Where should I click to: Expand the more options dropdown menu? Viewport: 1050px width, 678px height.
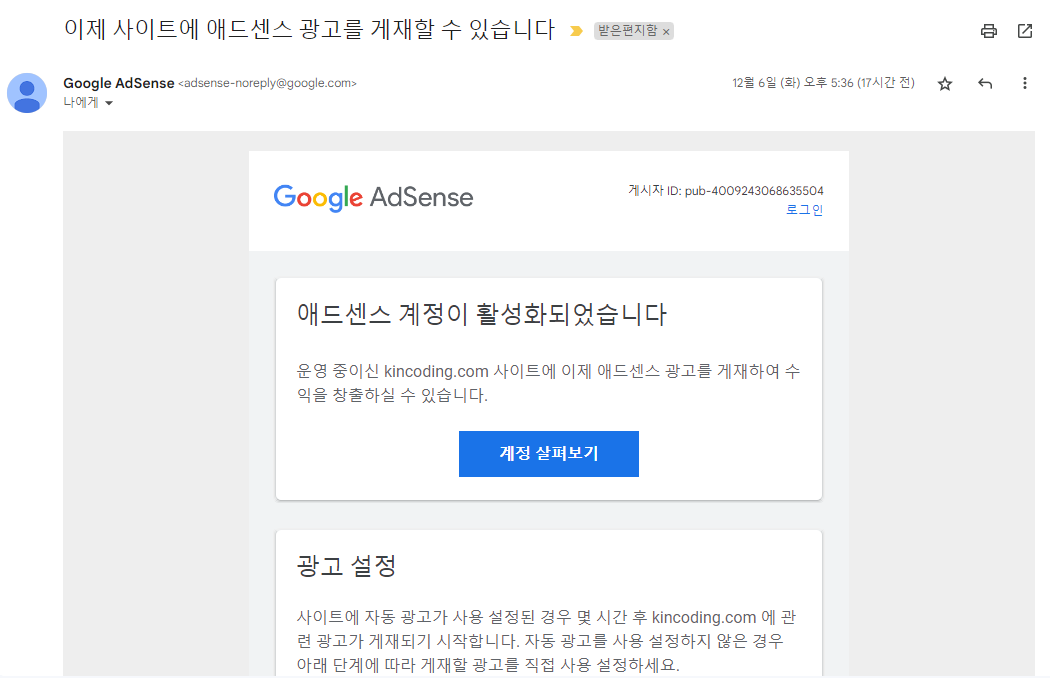[1024, 83]
